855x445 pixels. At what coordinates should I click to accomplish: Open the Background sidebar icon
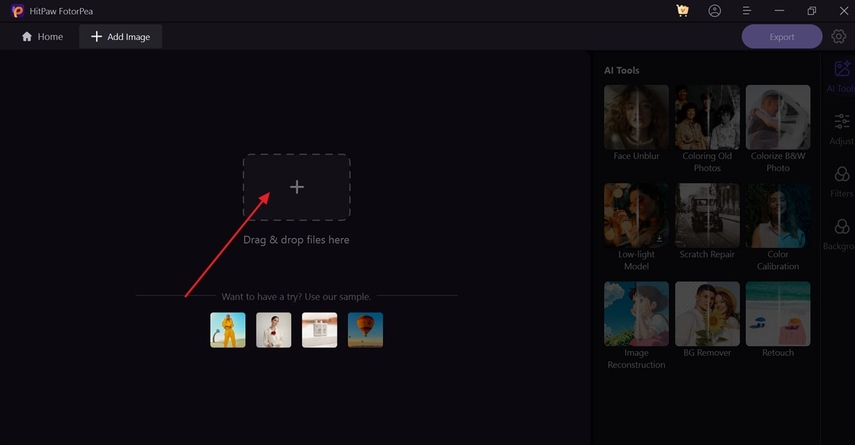pyautogui.click(x=842, y=228)
